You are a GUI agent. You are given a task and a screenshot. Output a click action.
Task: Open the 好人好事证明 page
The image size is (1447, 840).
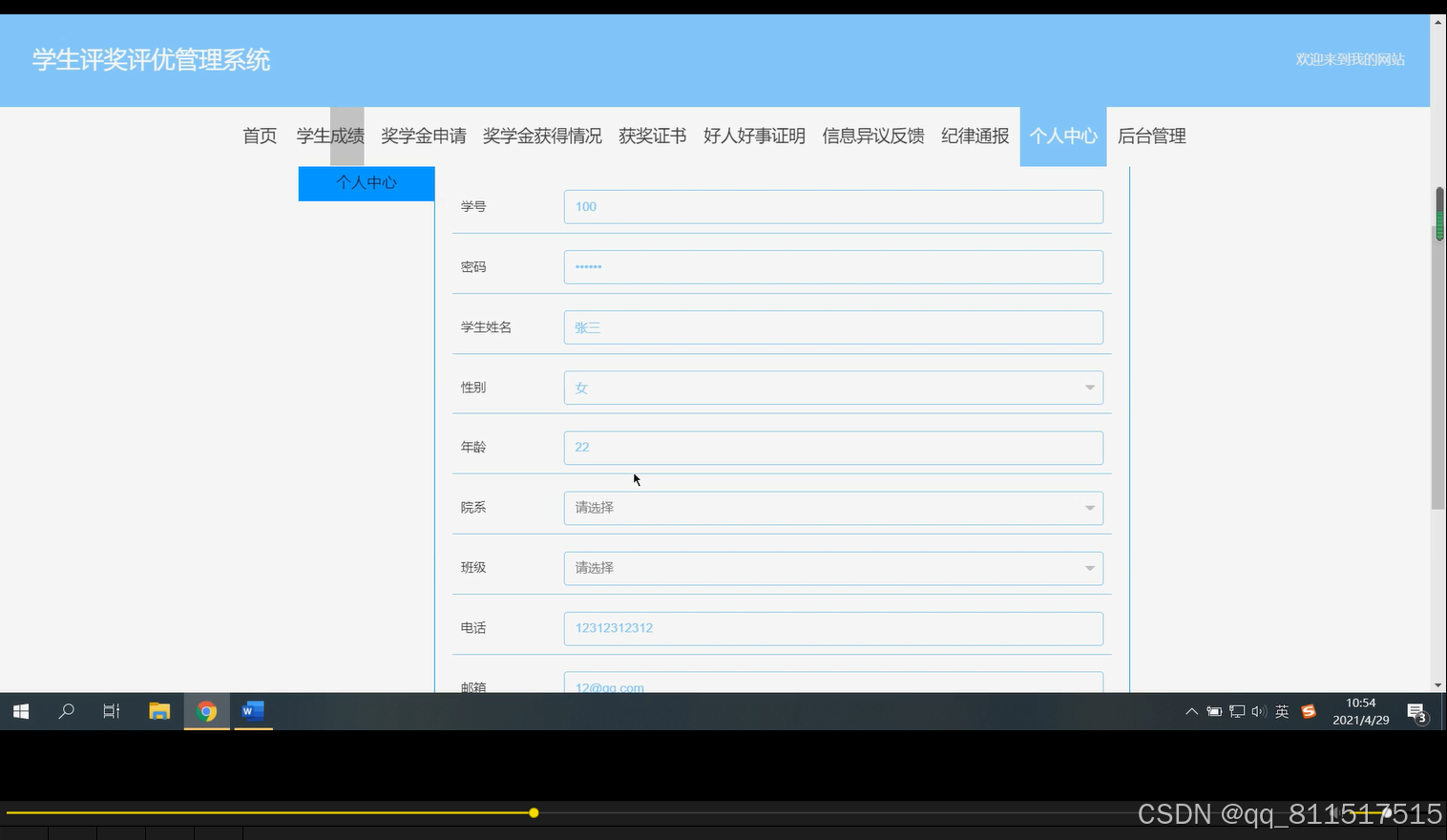pos(754,136)
